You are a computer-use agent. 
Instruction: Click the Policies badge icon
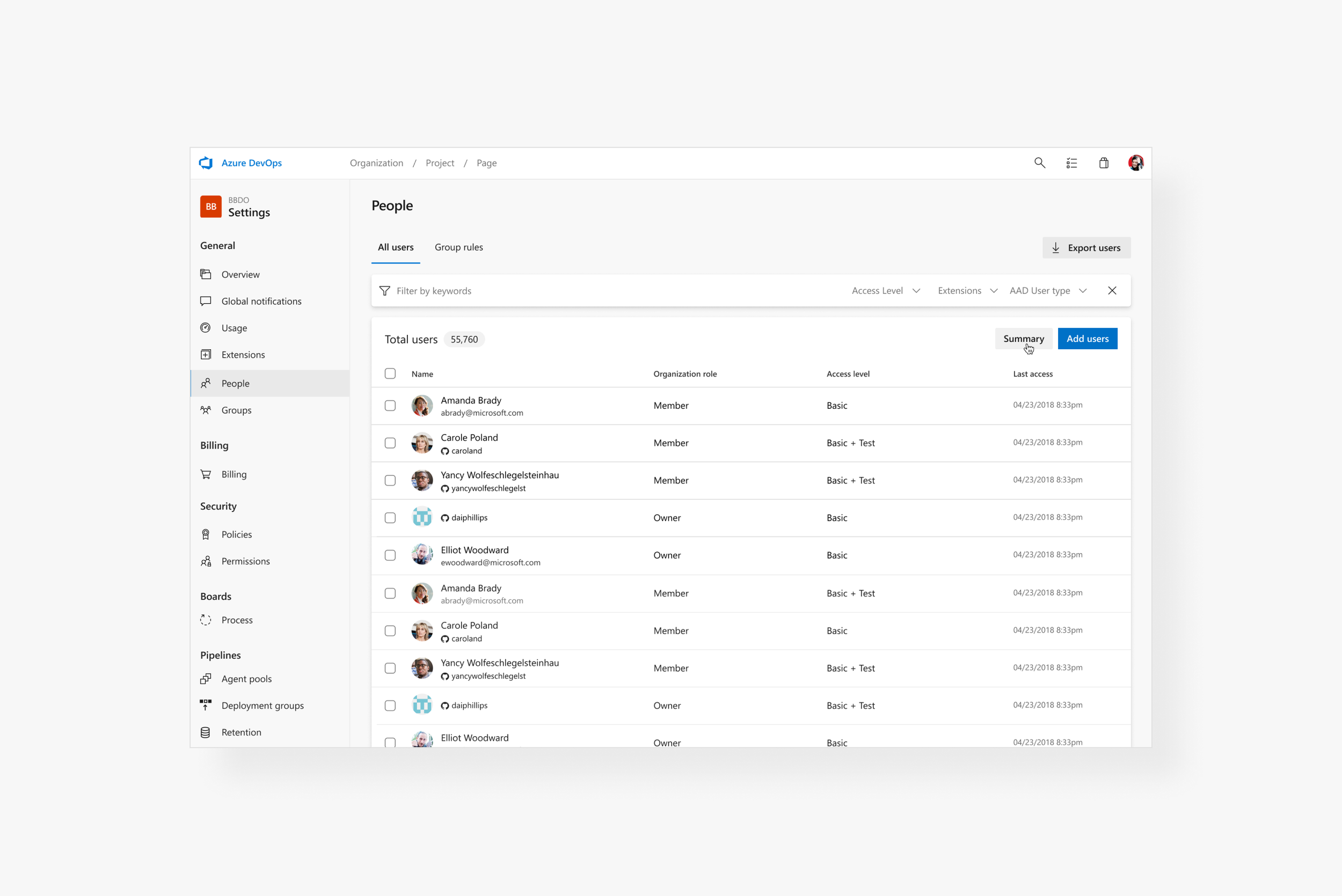click(x=206, y=534)
